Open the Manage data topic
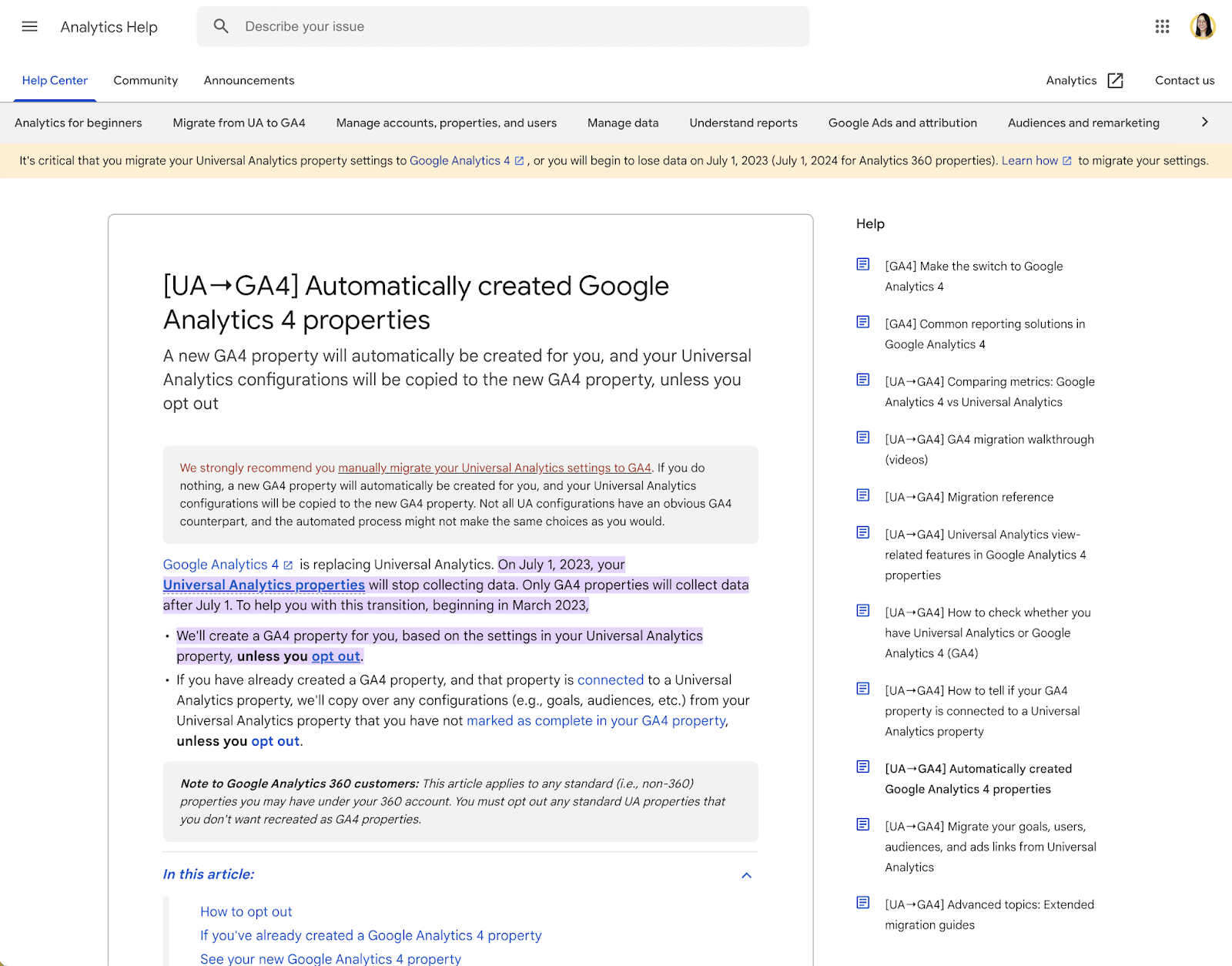Screen dimensions: 1232x966 (623, 122)
